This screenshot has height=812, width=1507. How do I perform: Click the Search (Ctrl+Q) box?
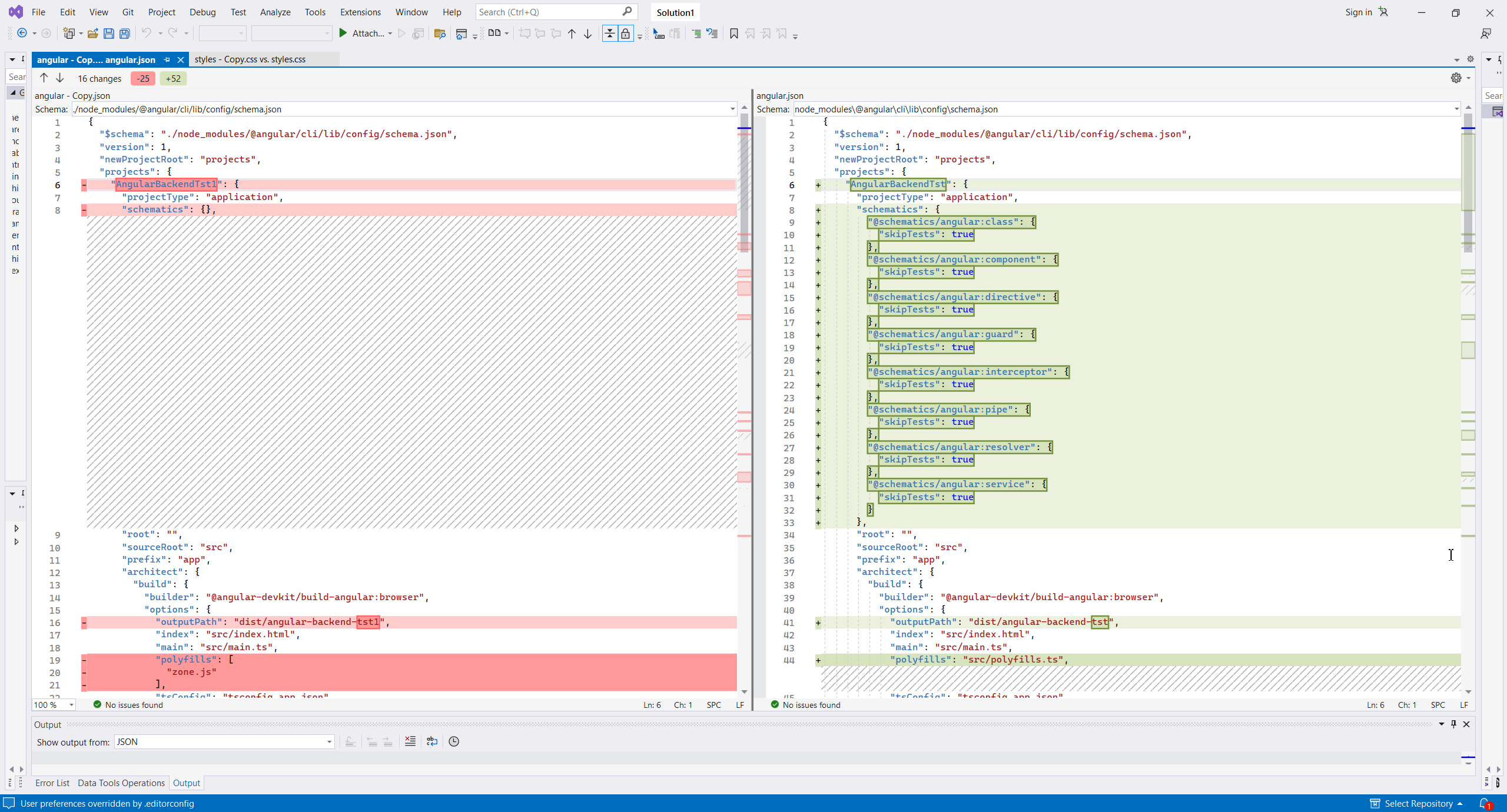click(547, 12)
